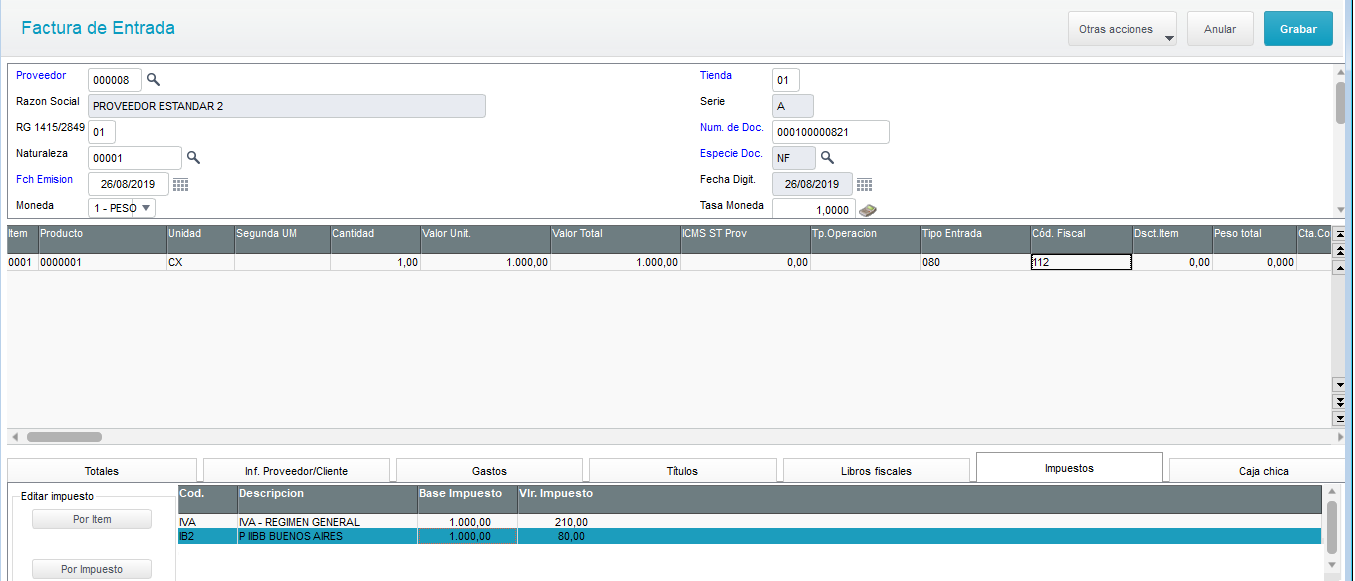Click taxes table scroll-up arrow
The width and height of the screenshot is (1355, 581).
[1331, 492]
